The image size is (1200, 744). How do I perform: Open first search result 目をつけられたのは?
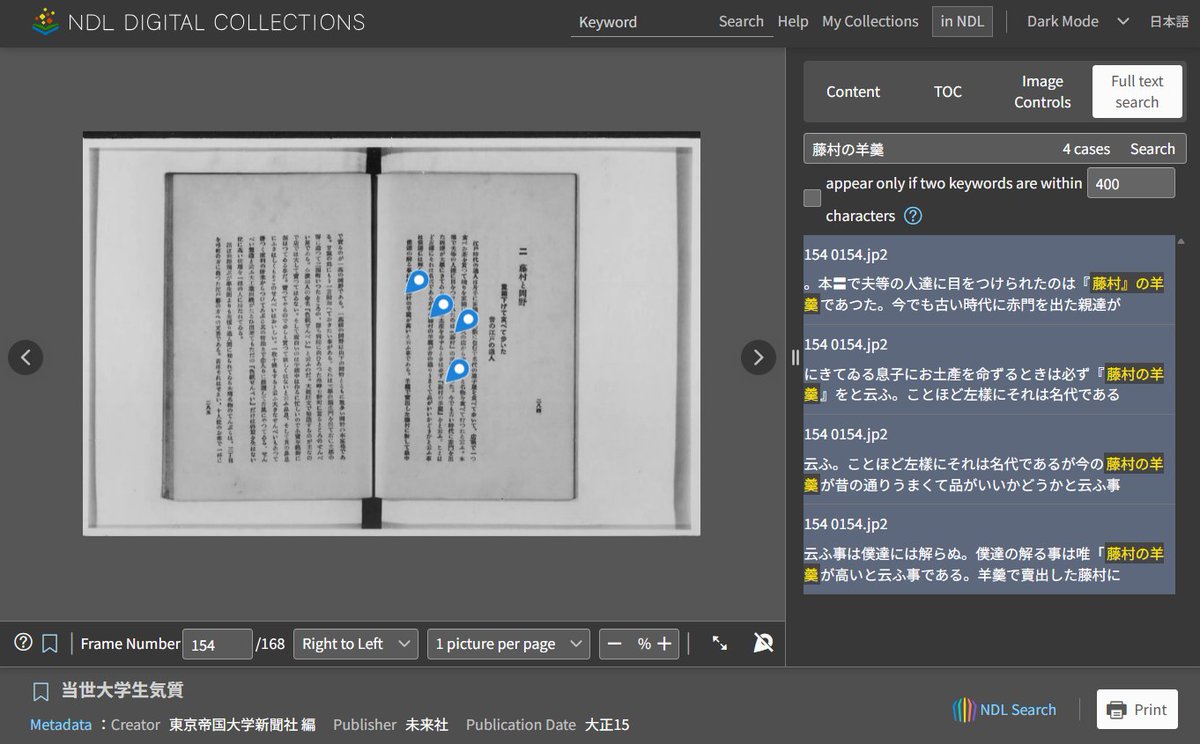[989, 279]
